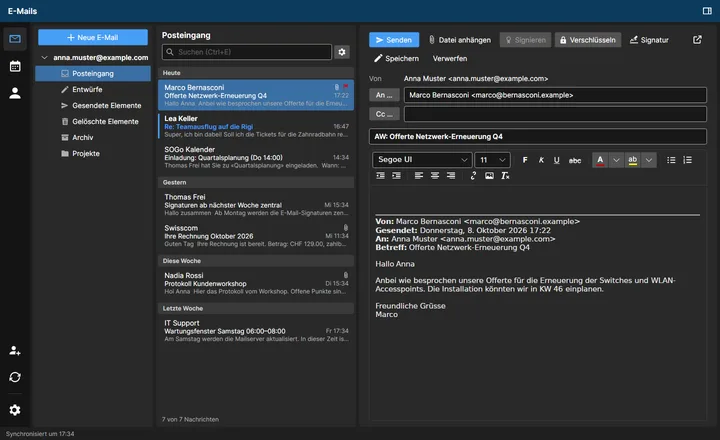This screenshot has height=440, width=720.
Task: Click the synchronize refresh icon
Action: pyautogui.click(x=15, y=377)
